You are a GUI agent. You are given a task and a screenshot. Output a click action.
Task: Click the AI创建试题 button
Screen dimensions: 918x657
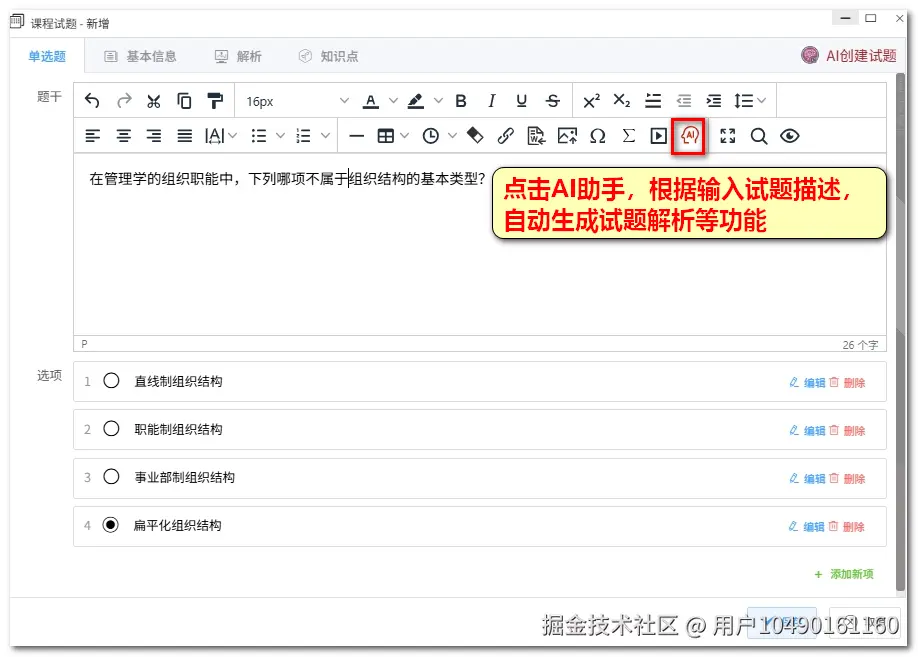(x=849, y=56)
